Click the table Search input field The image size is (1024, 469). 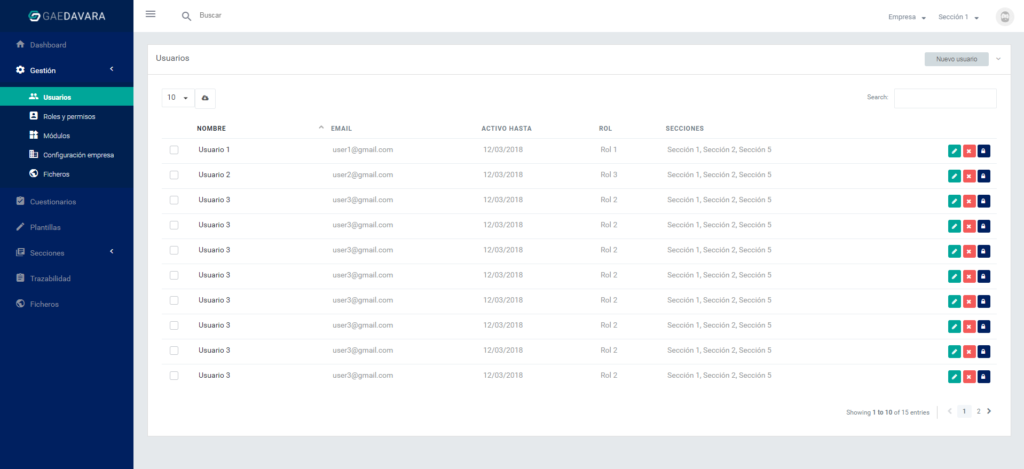click(x=944, y=98)
